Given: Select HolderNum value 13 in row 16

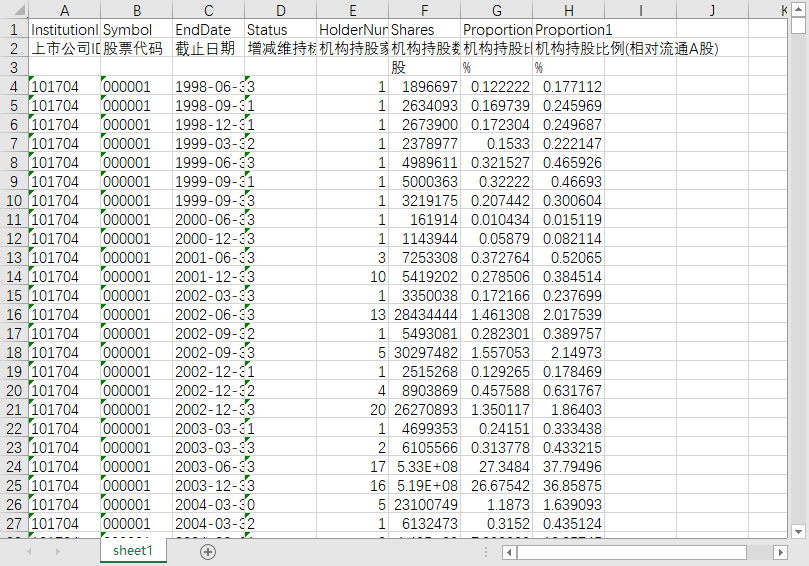Looking at the screenshot, I should (352, 314).
